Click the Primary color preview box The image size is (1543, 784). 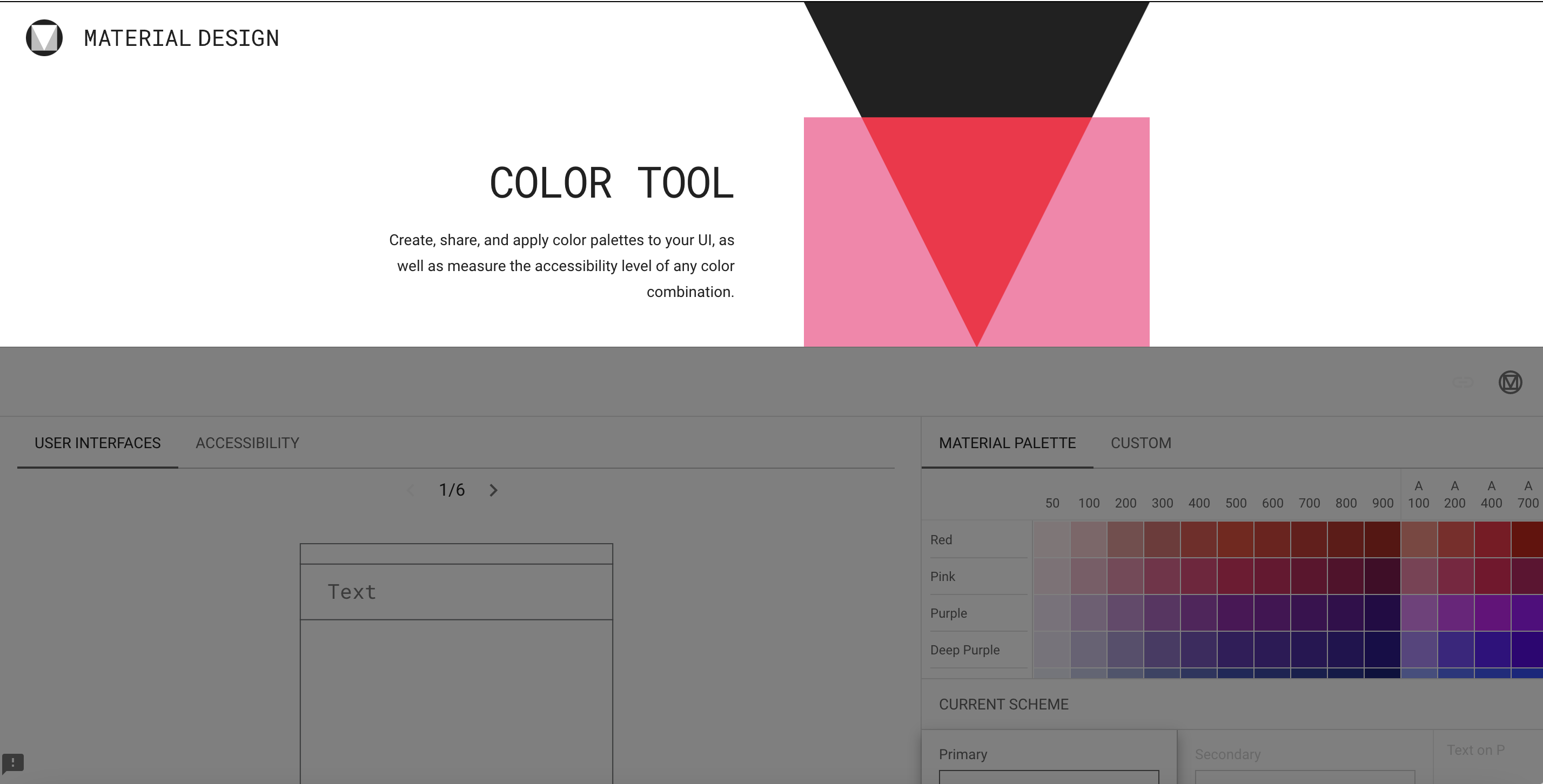[x=1049, y=777]
